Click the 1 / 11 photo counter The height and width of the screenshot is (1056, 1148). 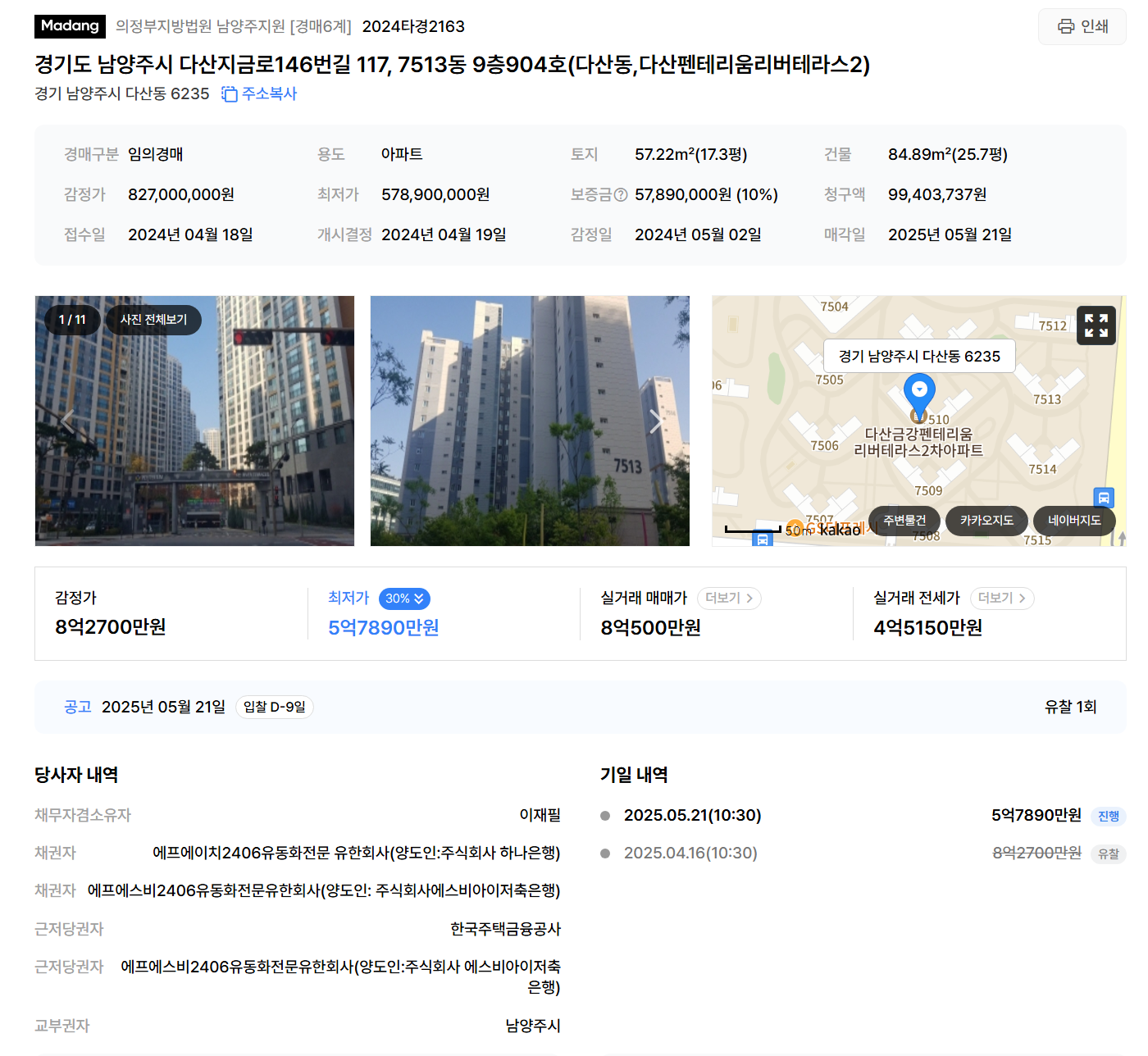pos(72,320)
